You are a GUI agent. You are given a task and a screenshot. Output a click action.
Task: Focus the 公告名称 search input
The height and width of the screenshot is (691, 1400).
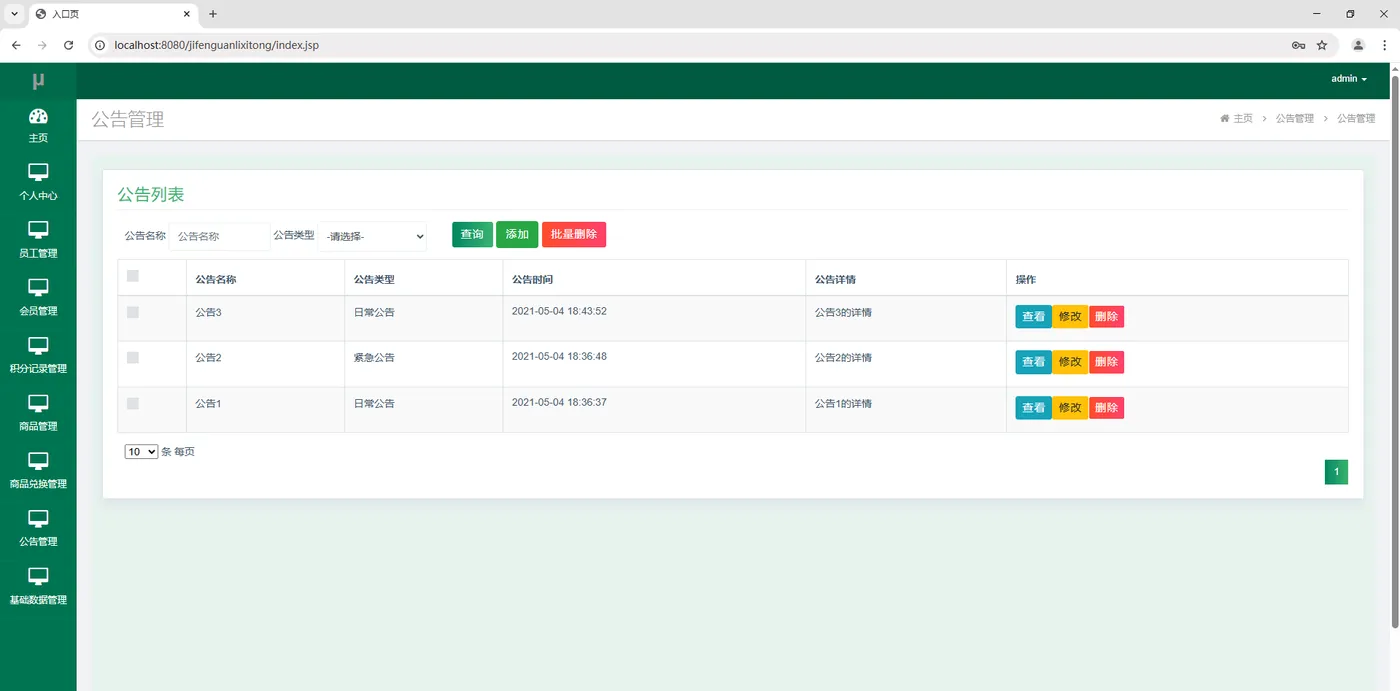coord(219,236)
